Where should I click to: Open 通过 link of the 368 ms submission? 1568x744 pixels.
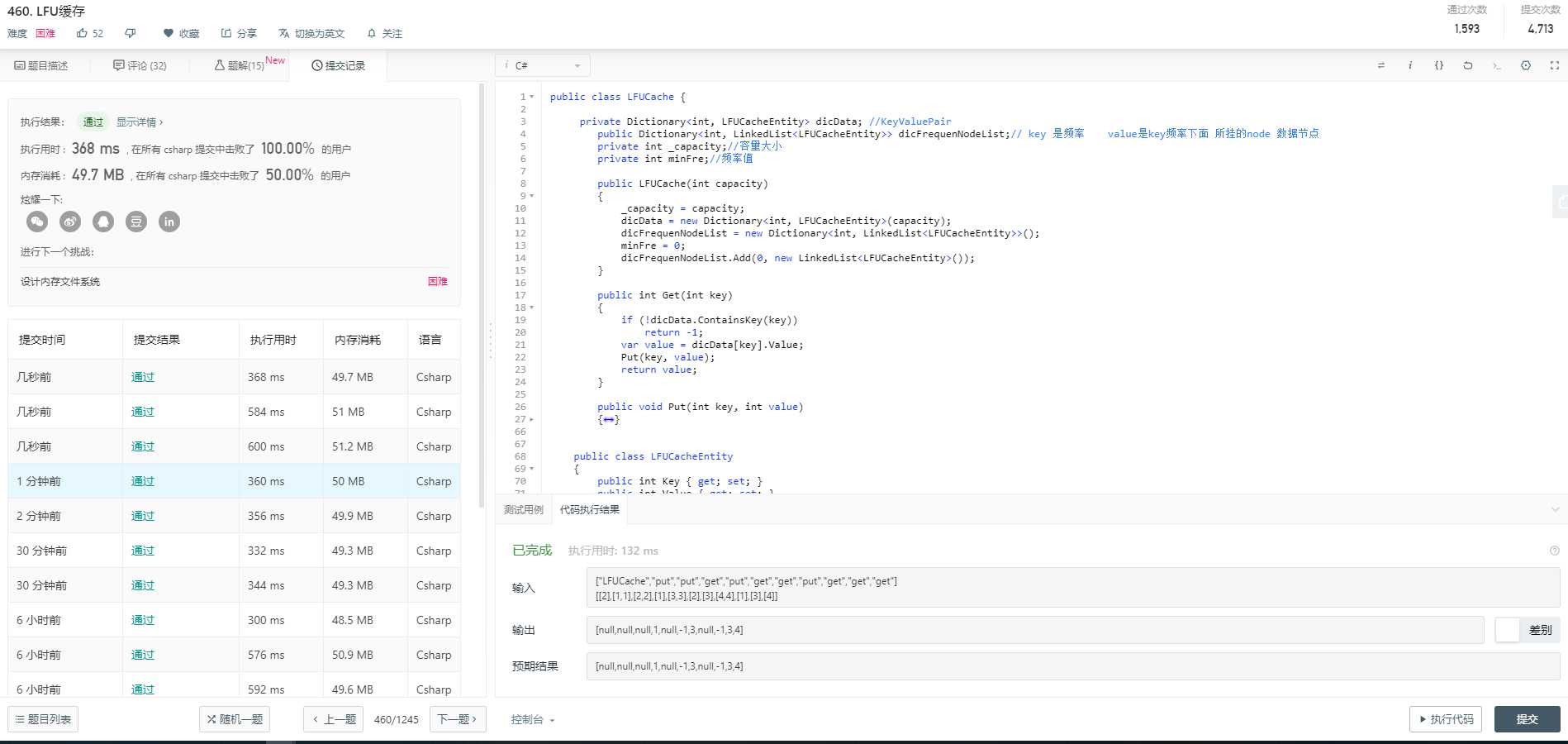pyautogui.click(x=143, y=377)
